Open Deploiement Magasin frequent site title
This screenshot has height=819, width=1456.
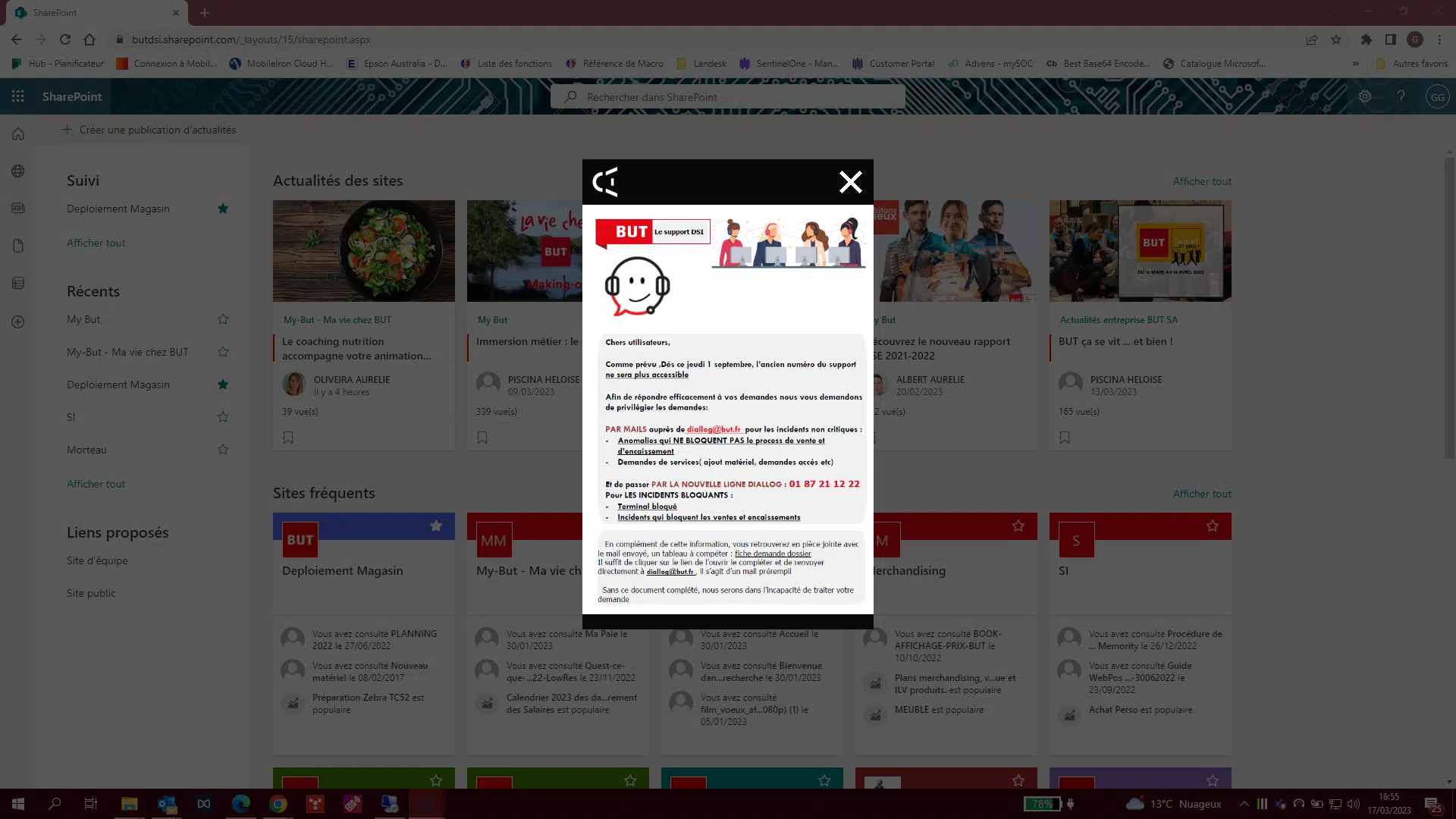tap(343, 570)
